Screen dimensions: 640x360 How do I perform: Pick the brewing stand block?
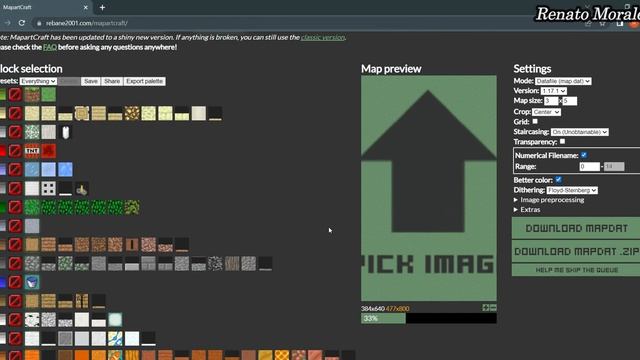coord(82,189)
